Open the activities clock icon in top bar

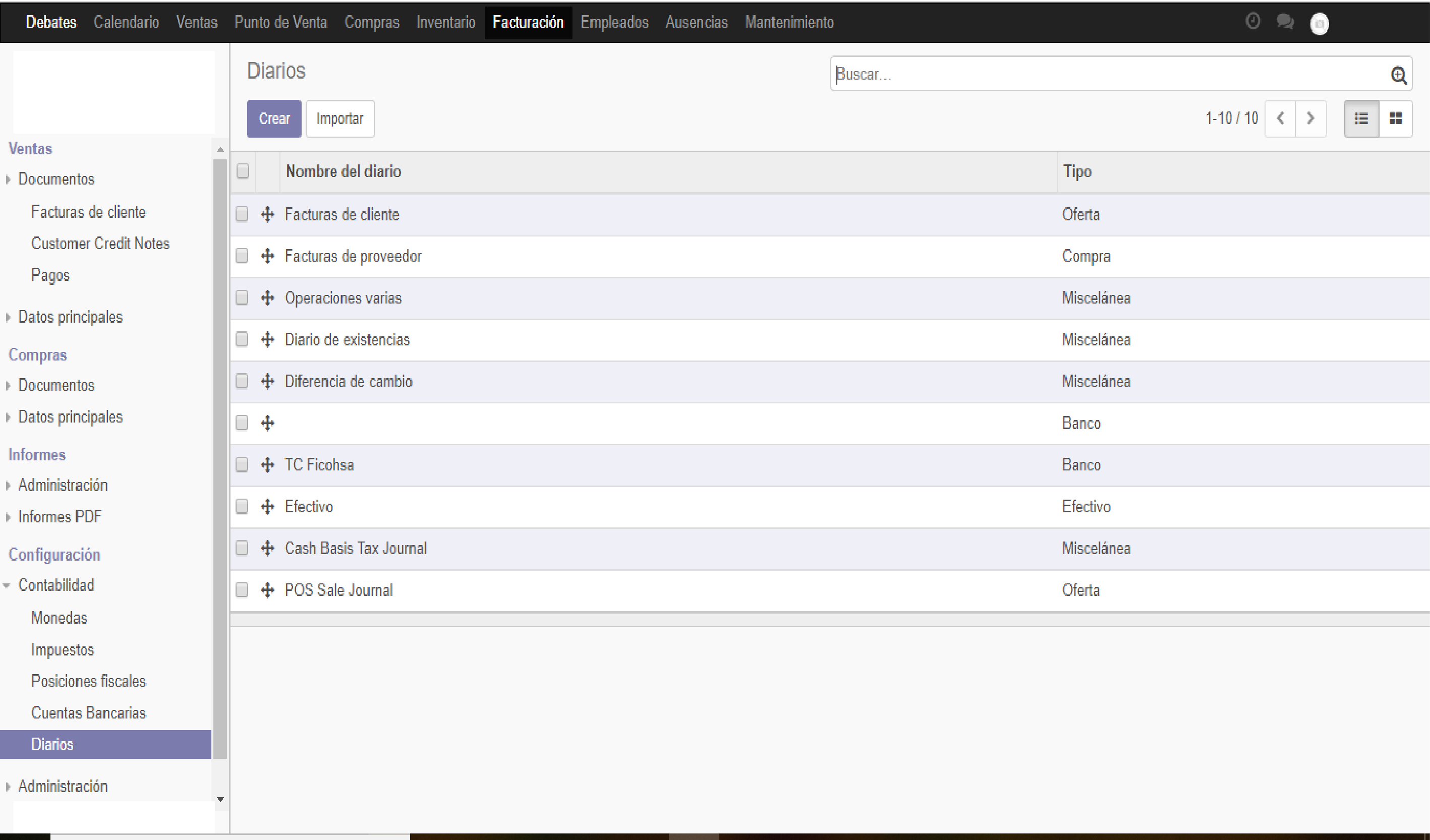[x=1252, y=22]
